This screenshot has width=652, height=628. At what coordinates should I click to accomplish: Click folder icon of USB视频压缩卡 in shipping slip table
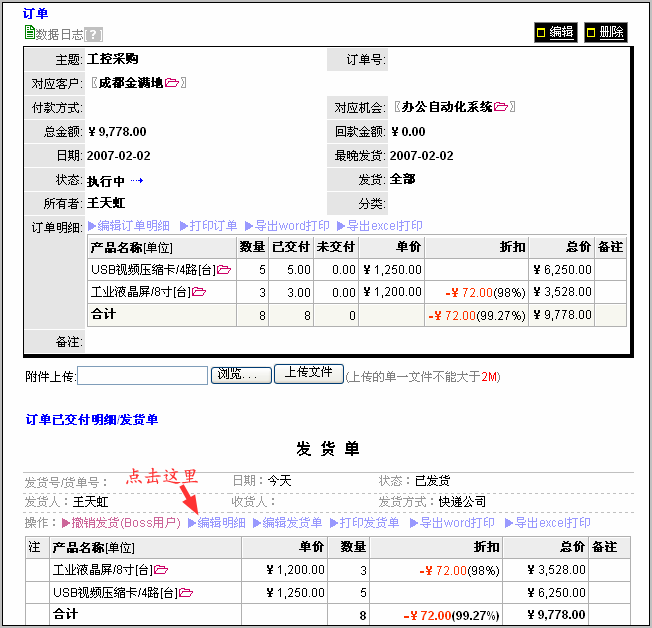(185, 592)
